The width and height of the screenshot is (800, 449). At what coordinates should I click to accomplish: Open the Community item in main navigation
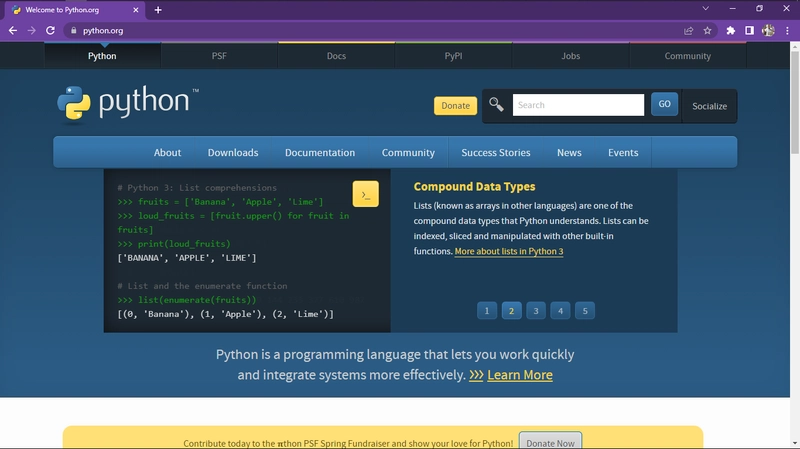point(408,153)
